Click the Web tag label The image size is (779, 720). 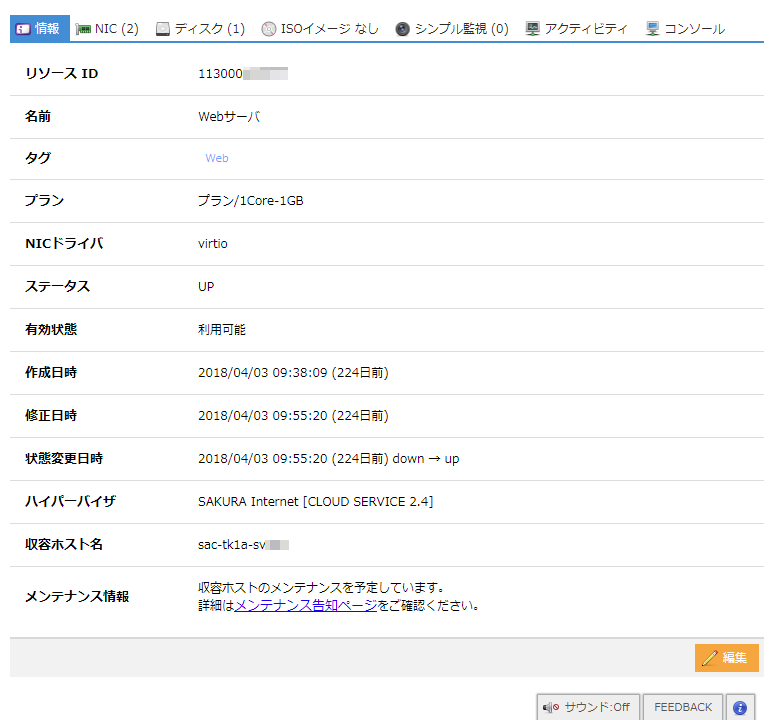coord(217,158)
